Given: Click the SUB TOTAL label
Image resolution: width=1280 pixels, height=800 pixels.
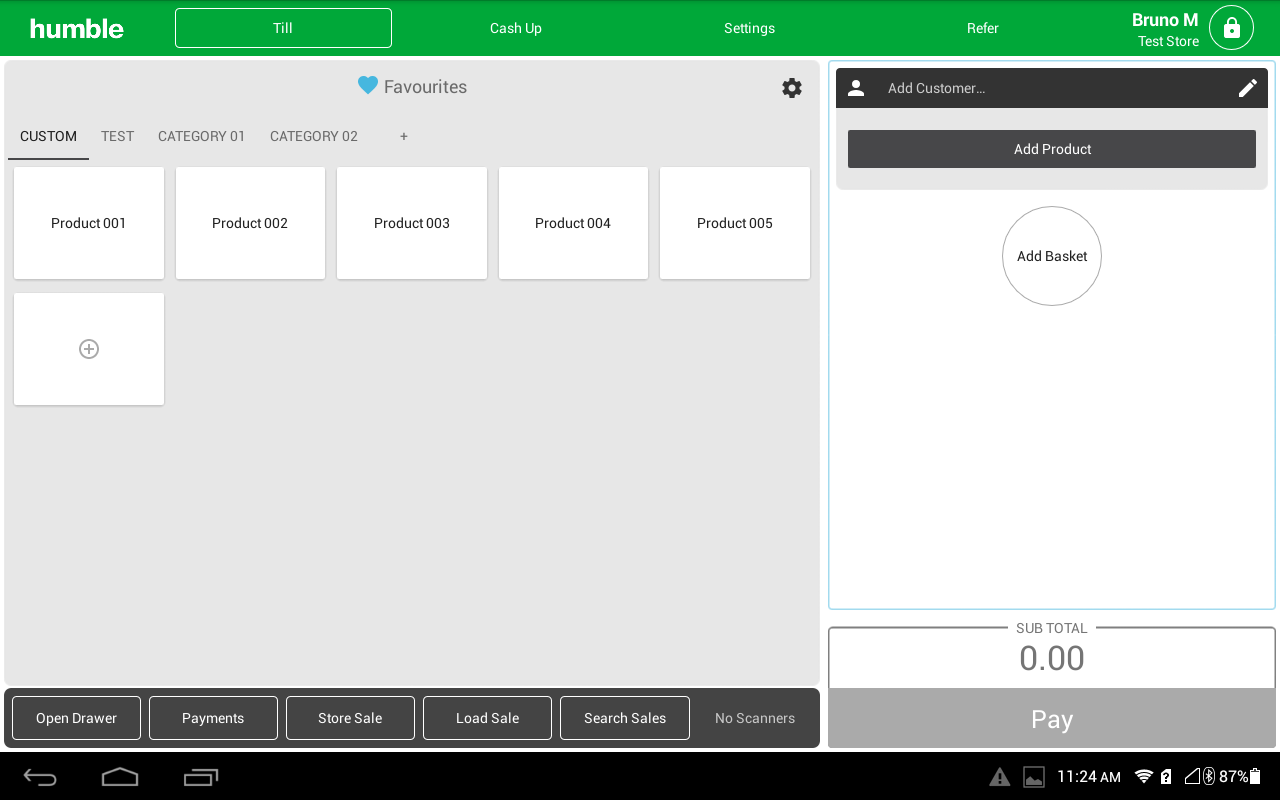Looking at the screenshot, I should click(x=1052, y=628).
